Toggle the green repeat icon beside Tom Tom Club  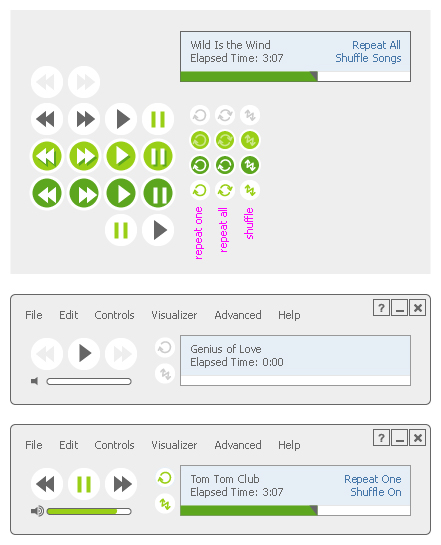(165, 478)
